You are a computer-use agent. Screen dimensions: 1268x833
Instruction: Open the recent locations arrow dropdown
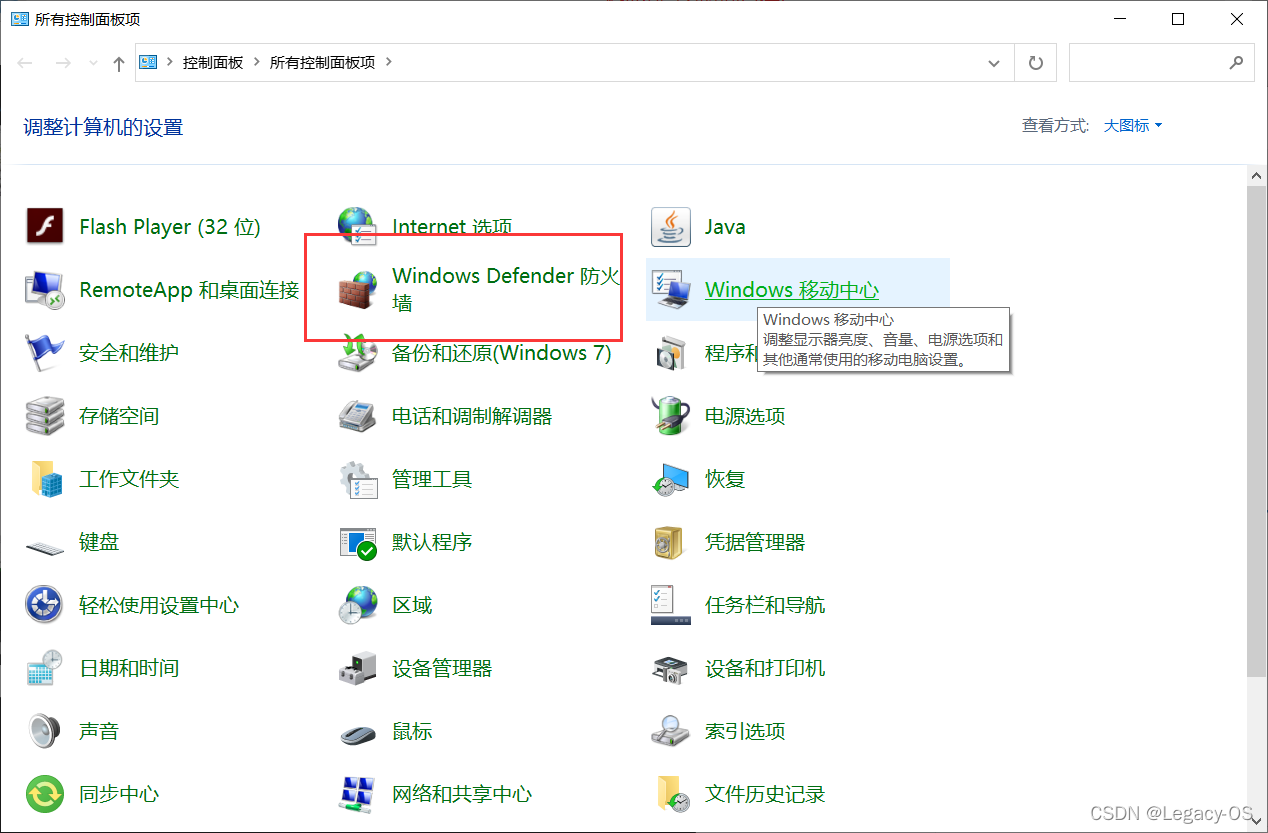[x=94, y=63]
